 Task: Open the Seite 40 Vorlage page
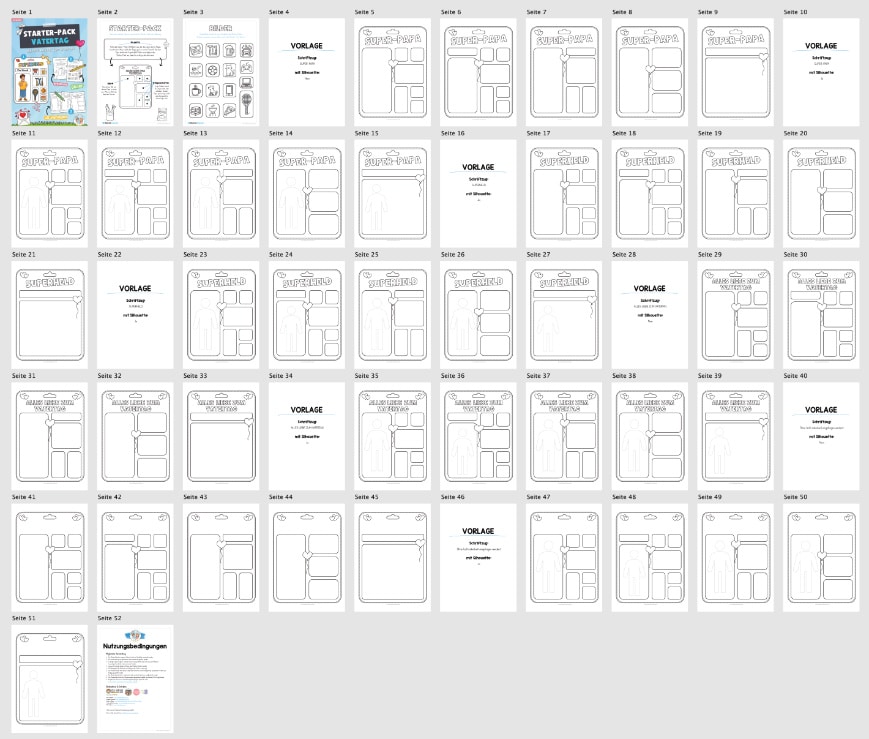tap(821, 436)
